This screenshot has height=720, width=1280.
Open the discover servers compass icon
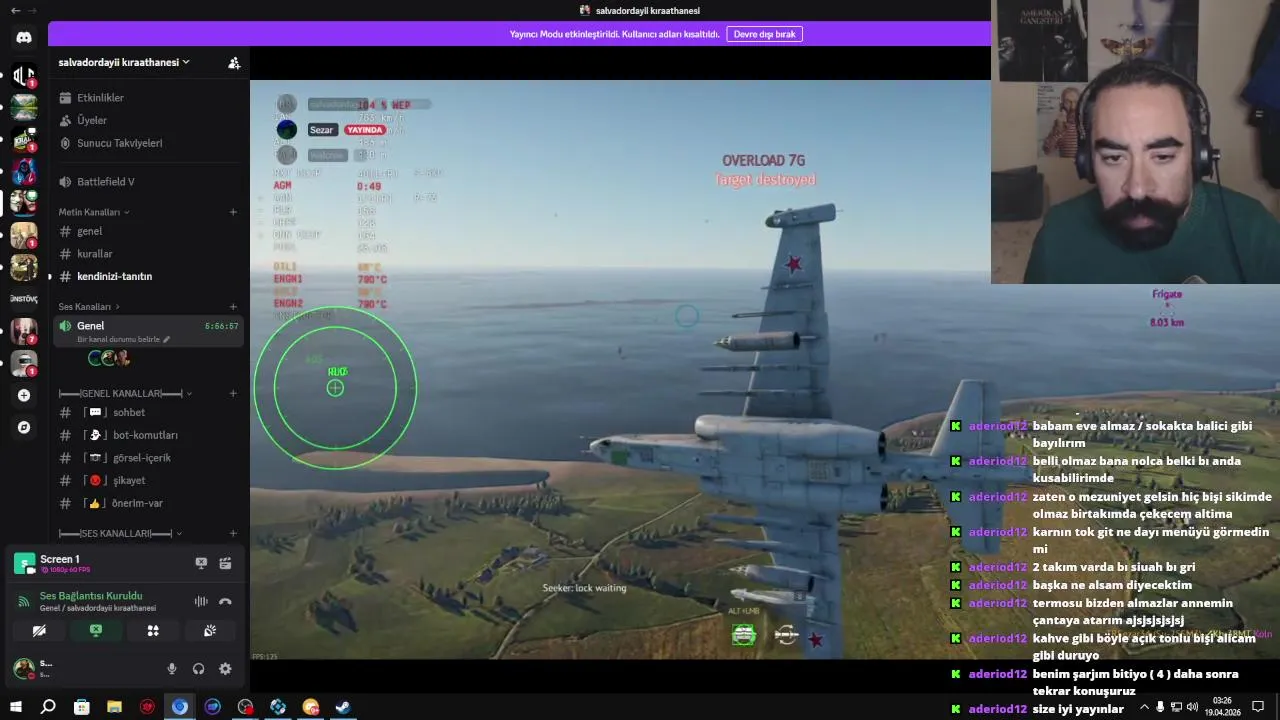pos(24,427)
